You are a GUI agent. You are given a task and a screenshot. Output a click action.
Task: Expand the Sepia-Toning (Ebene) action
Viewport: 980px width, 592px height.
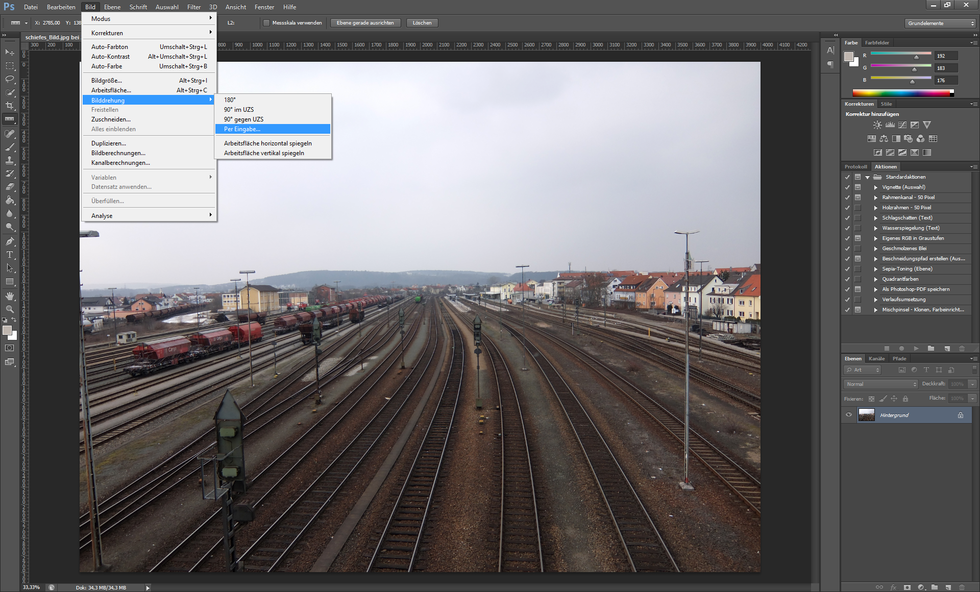click(875, 269)
